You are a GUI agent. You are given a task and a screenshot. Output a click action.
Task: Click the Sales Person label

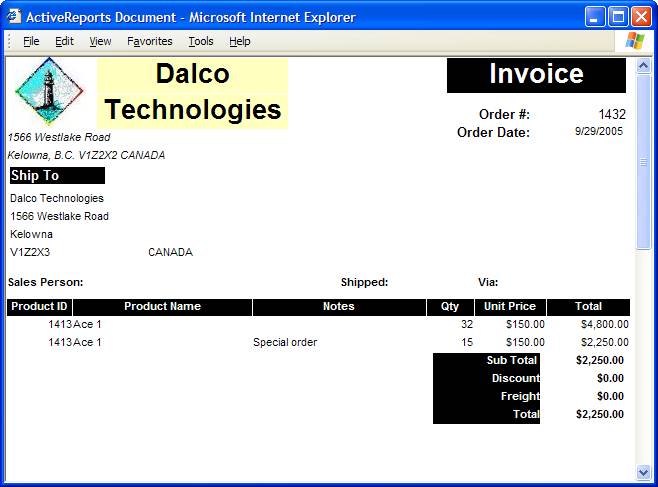click(45, 282)
